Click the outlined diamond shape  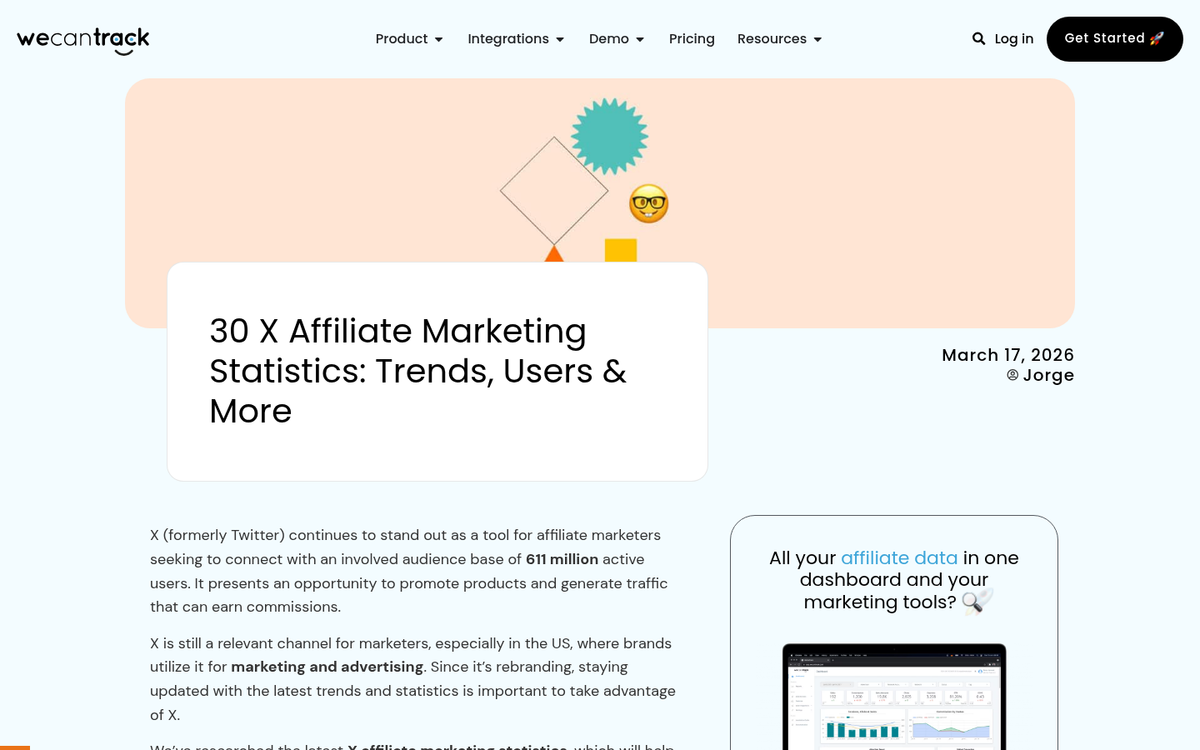pyautogui.click(x=554, y=191)
